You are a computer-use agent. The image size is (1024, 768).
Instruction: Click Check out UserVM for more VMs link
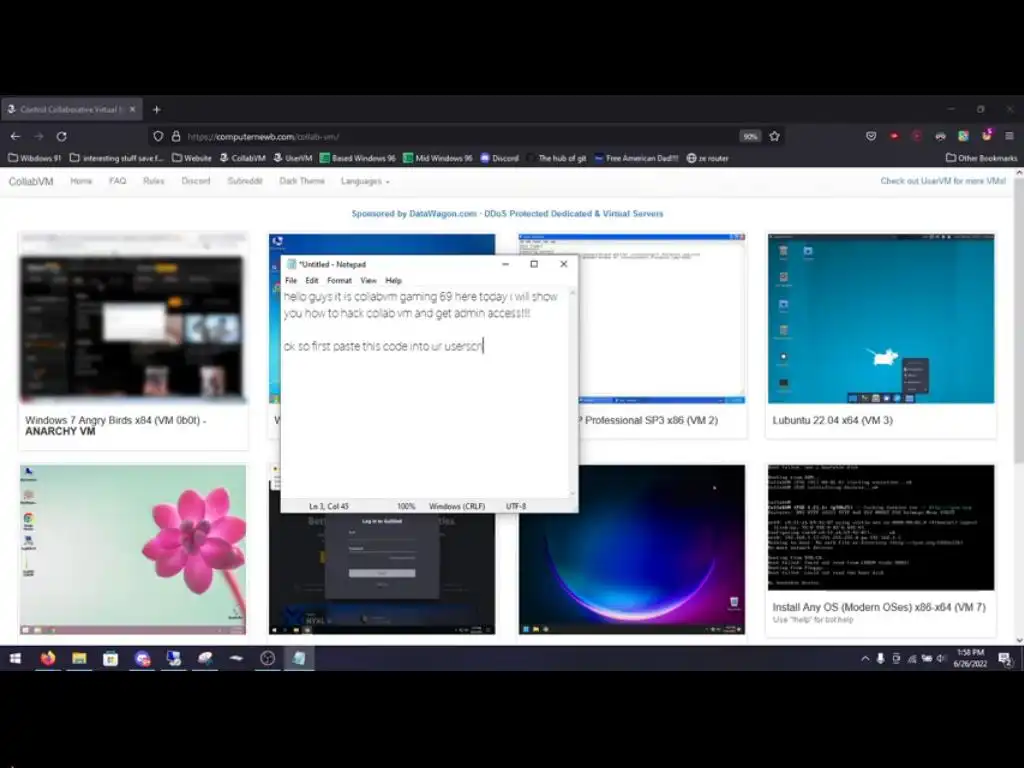point(943,181)
